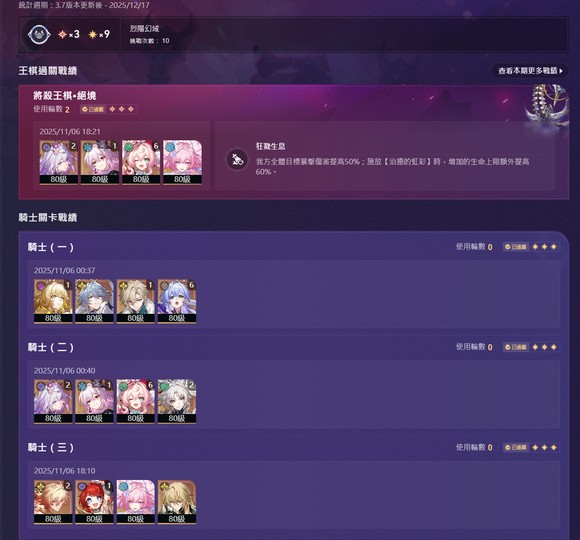580x540 pixels.
Task: Select the grey-haired fourth character in 騎士(二)
Action: 177,401
